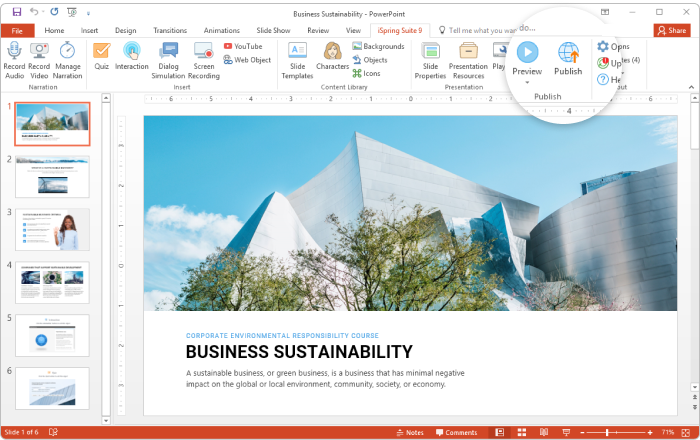The image size is (700, 440).
Task: Click the BUSINESS SUSTAINABILITY title text
Action: click(299, 352)
